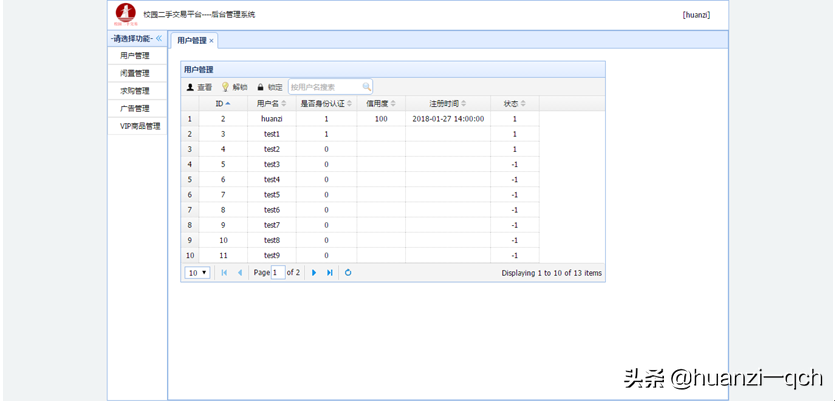The width and height of the screenshot is (835, 401).
Task: Sort by 信用度 column header
Action: point(381,103)
